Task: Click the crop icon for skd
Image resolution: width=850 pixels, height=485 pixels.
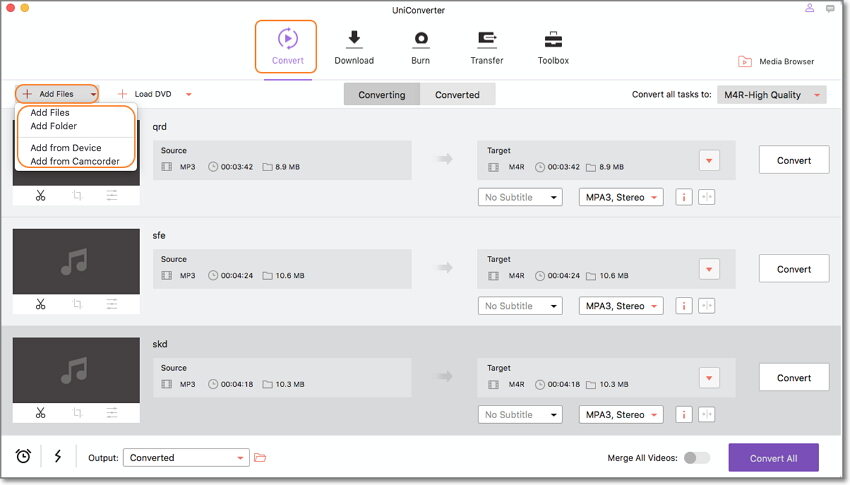Action: [x=76, y=413]
